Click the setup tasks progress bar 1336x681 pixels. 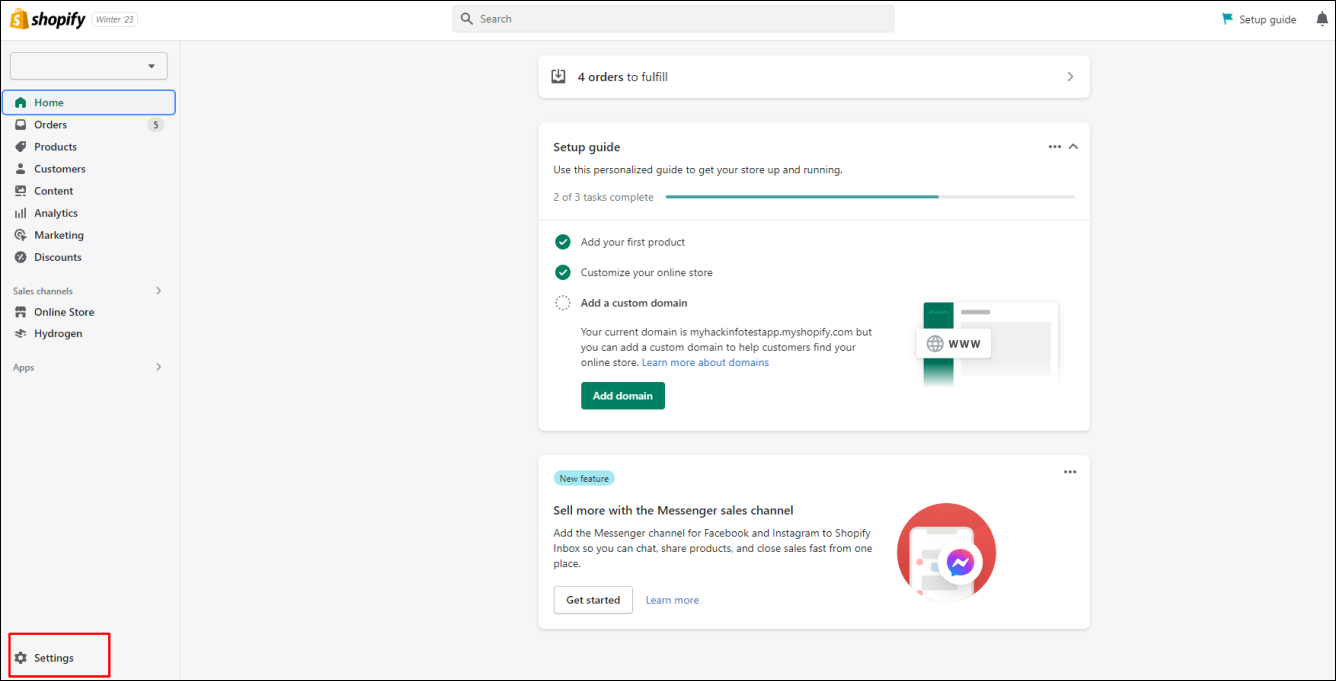(x=870, y=197)
